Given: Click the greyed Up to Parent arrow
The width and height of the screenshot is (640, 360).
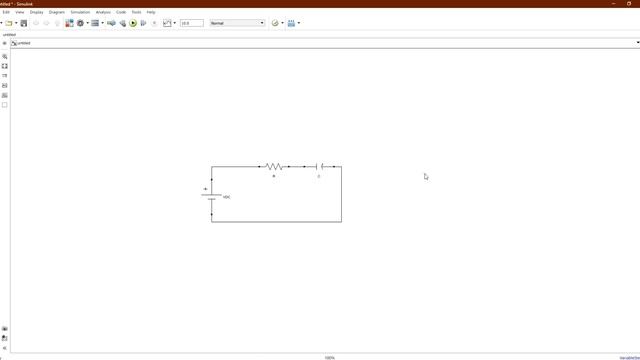Looking at the screenshot, I should click(x=57, y=23).
